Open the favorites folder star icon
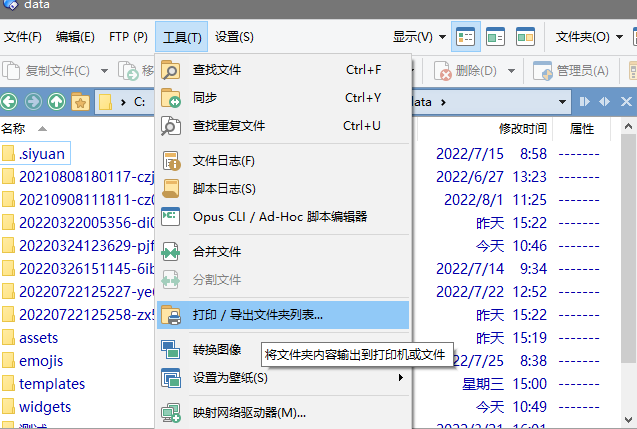Viewport: 637px width, 429px height. click(x=80, y=102)
